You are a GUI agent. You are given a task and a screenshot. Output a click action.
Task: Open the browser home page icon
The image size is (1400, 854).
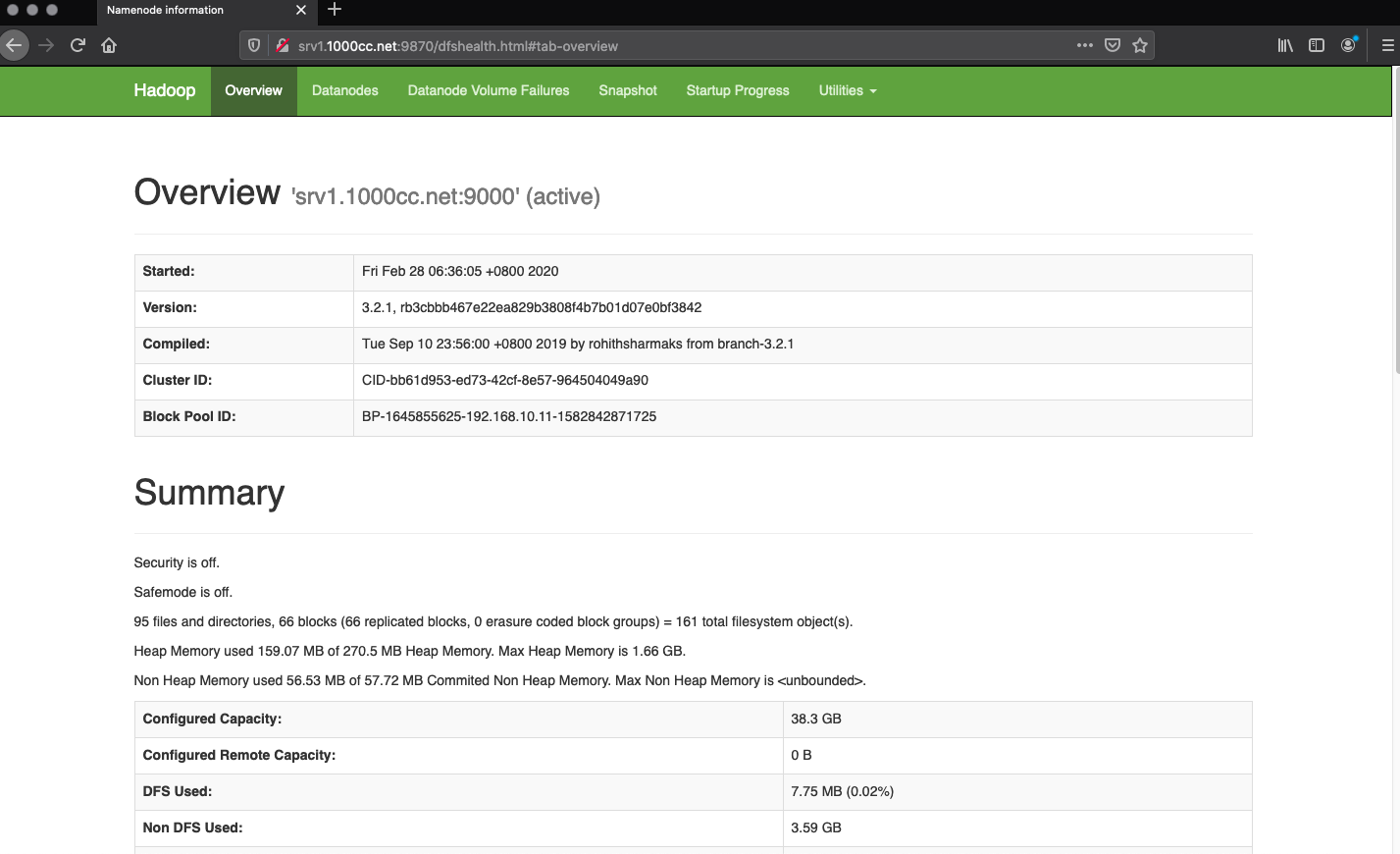click(x=109, y=45)
